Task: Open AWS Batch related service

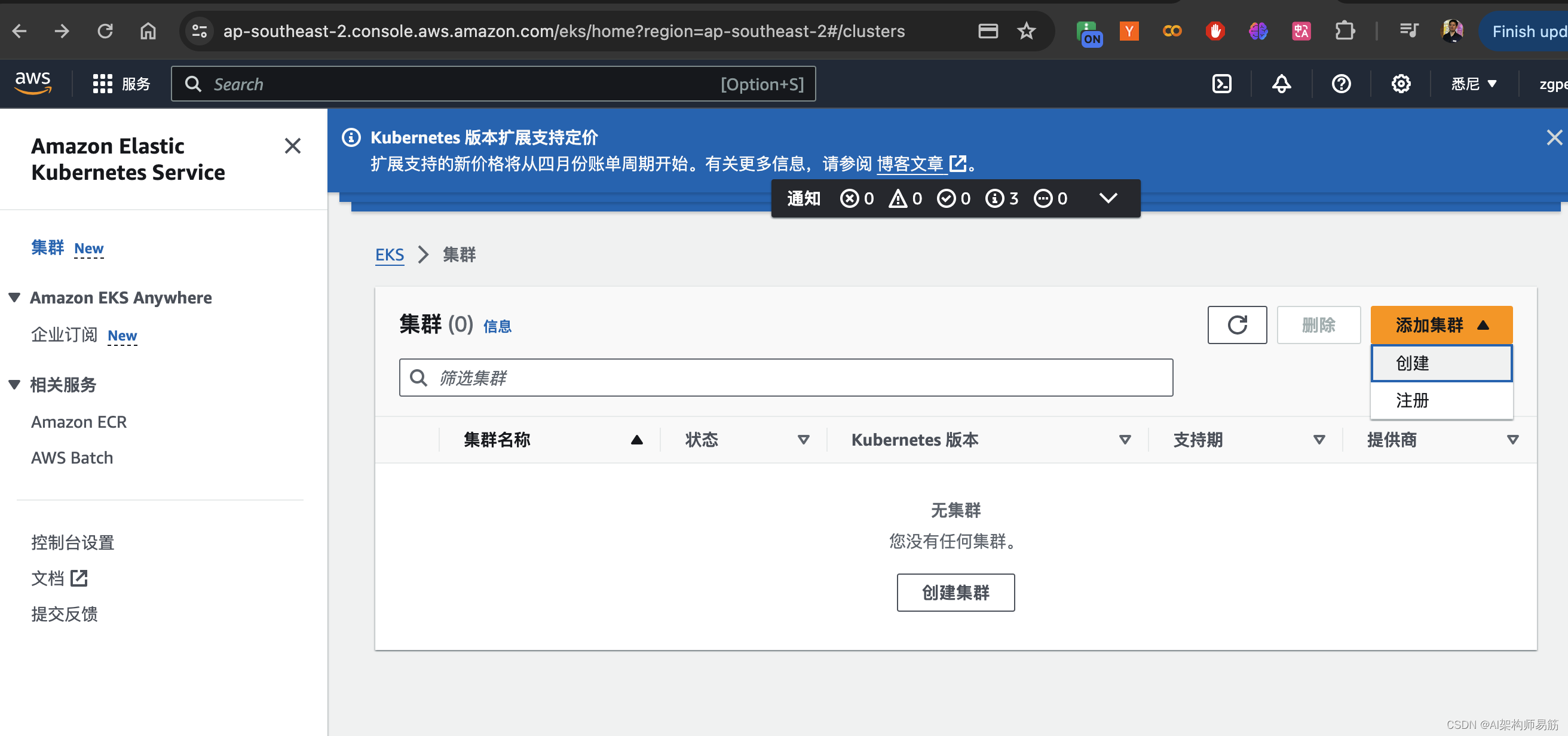Action: (72, 458)
